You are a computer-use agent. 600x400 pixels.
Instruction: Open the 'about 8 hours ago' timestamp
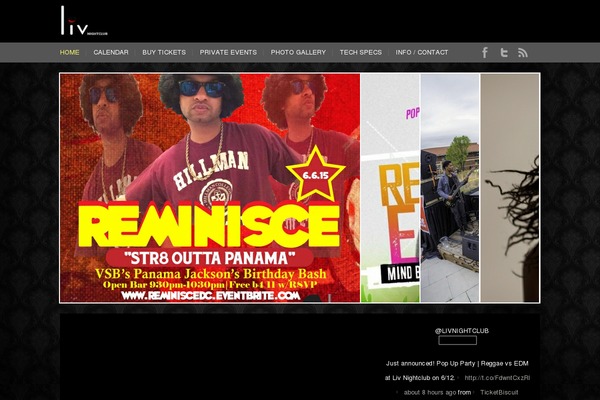pos(430,392)
